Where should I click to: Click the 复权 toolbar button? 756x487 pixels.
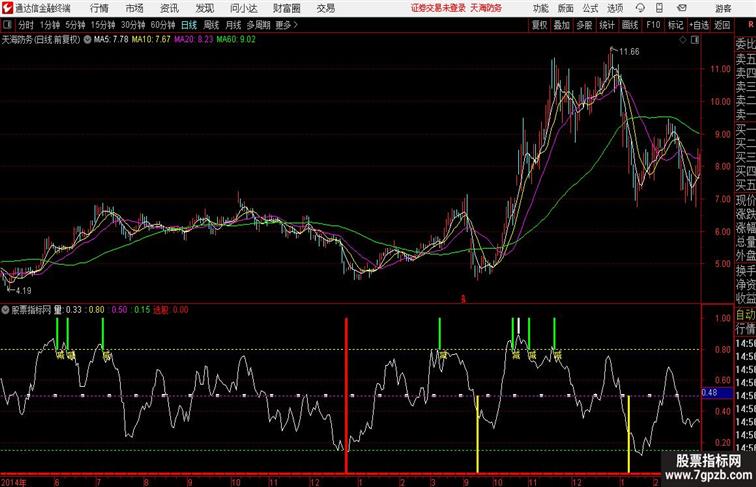click(x=540, y=25)
